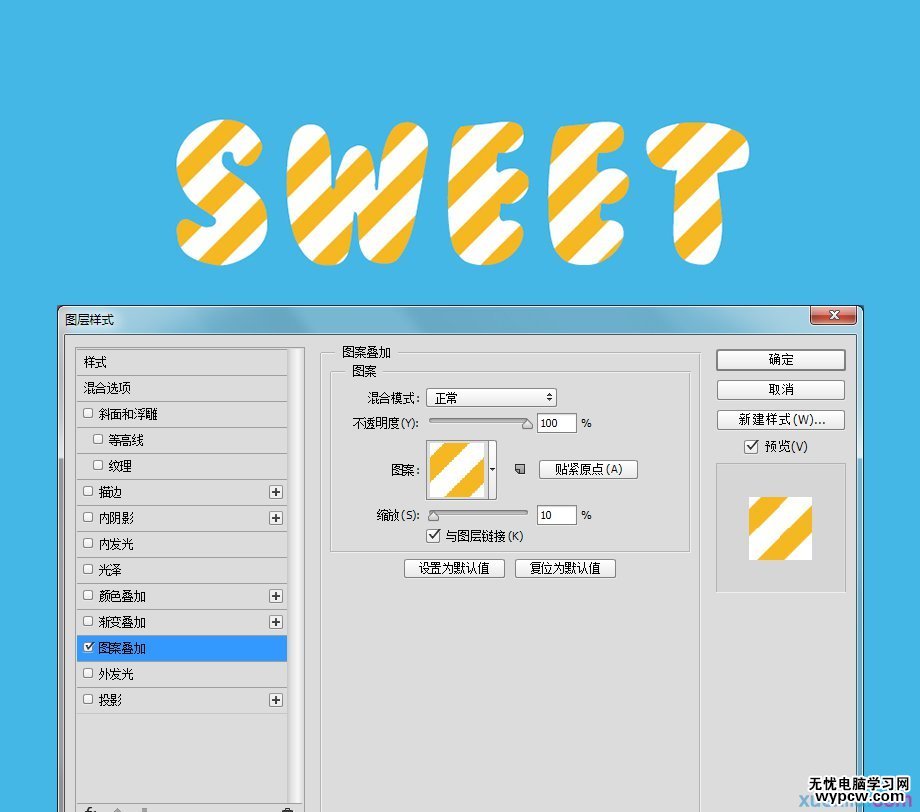Toggle the 预览 checkbox off
The image size is (920, 812).
coord(751,447)
